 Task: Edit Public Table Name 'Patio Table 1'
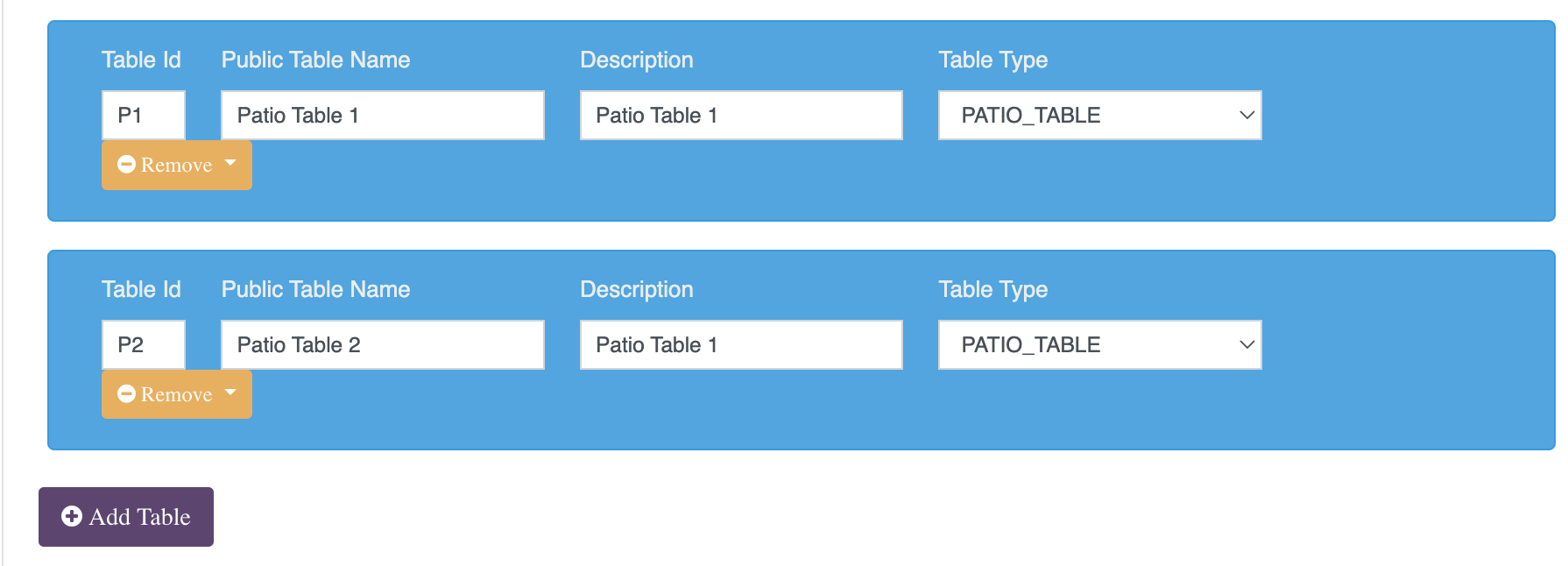tap(383, 115)
